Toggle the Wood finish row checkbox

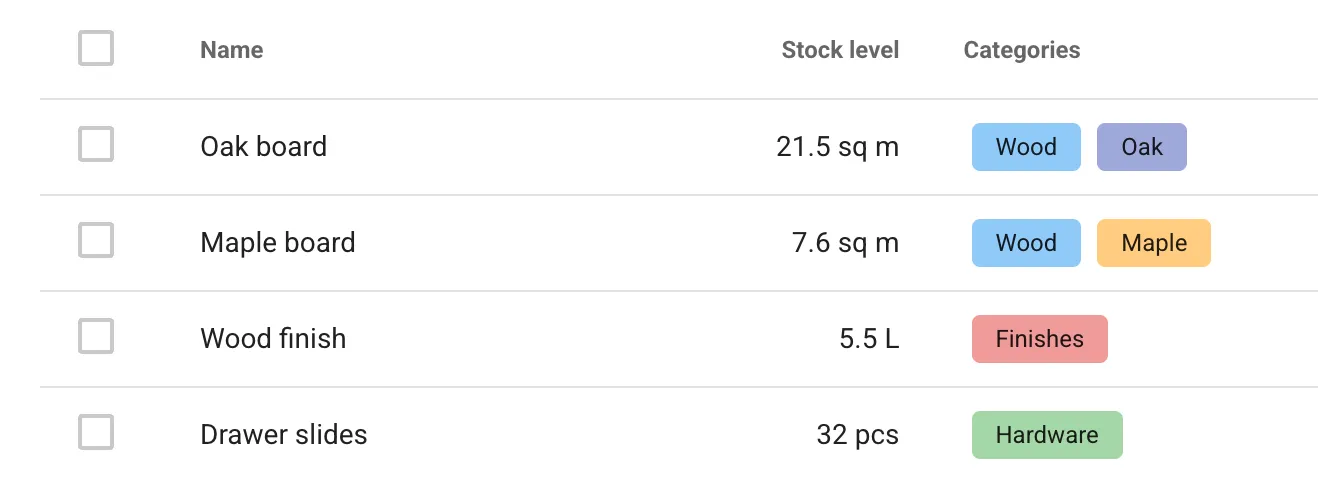(96, 336)
